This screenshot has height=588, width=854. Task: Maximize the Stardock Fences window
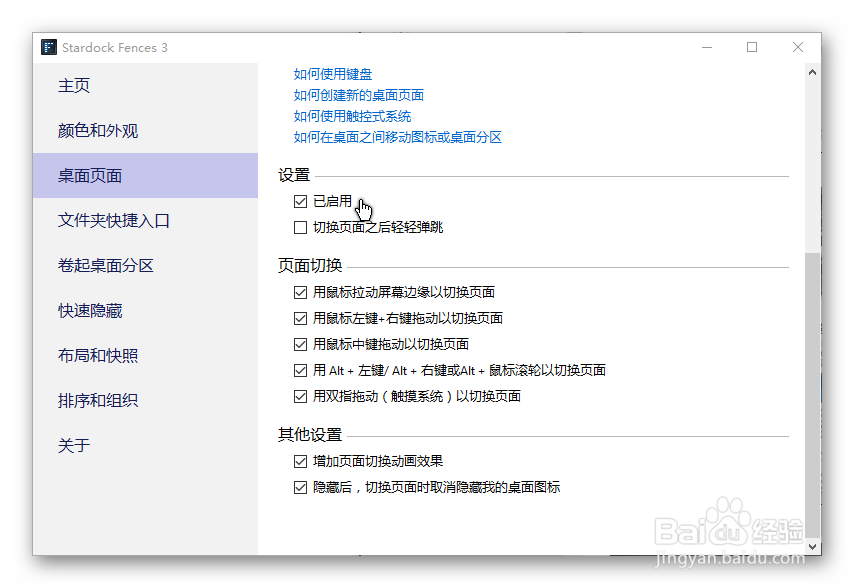point(752,47)
